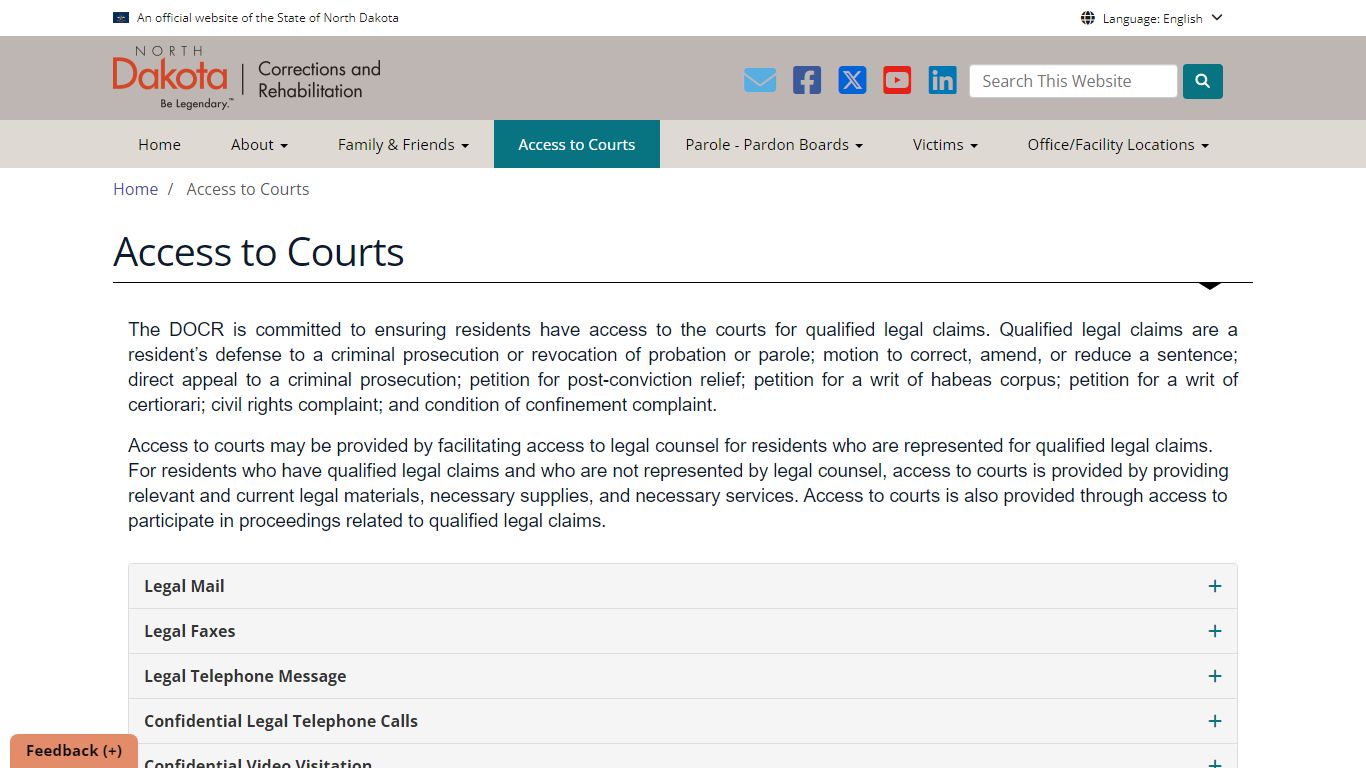Expand the Legal Mail plus icon
Viewport: 1366px width, 768px height.
click(x=1215, y=586)
